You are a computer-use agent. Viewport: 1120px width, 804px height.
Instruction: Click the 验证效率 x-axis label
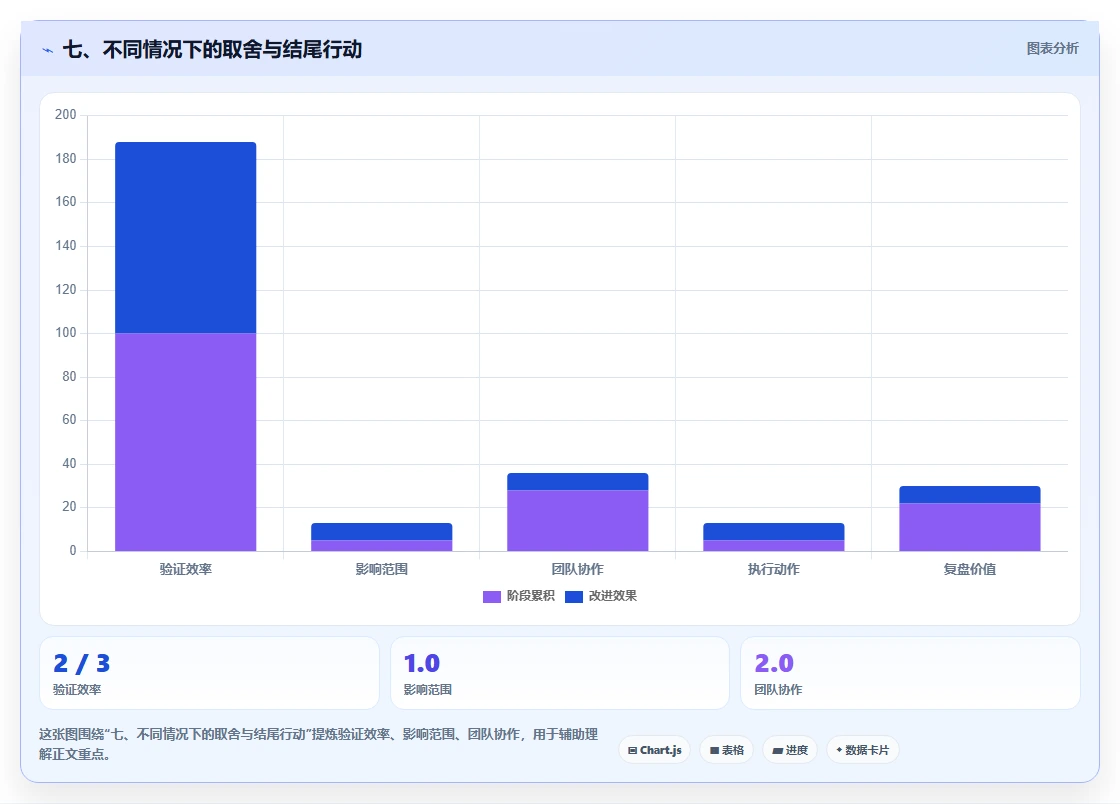pos(186,569)
